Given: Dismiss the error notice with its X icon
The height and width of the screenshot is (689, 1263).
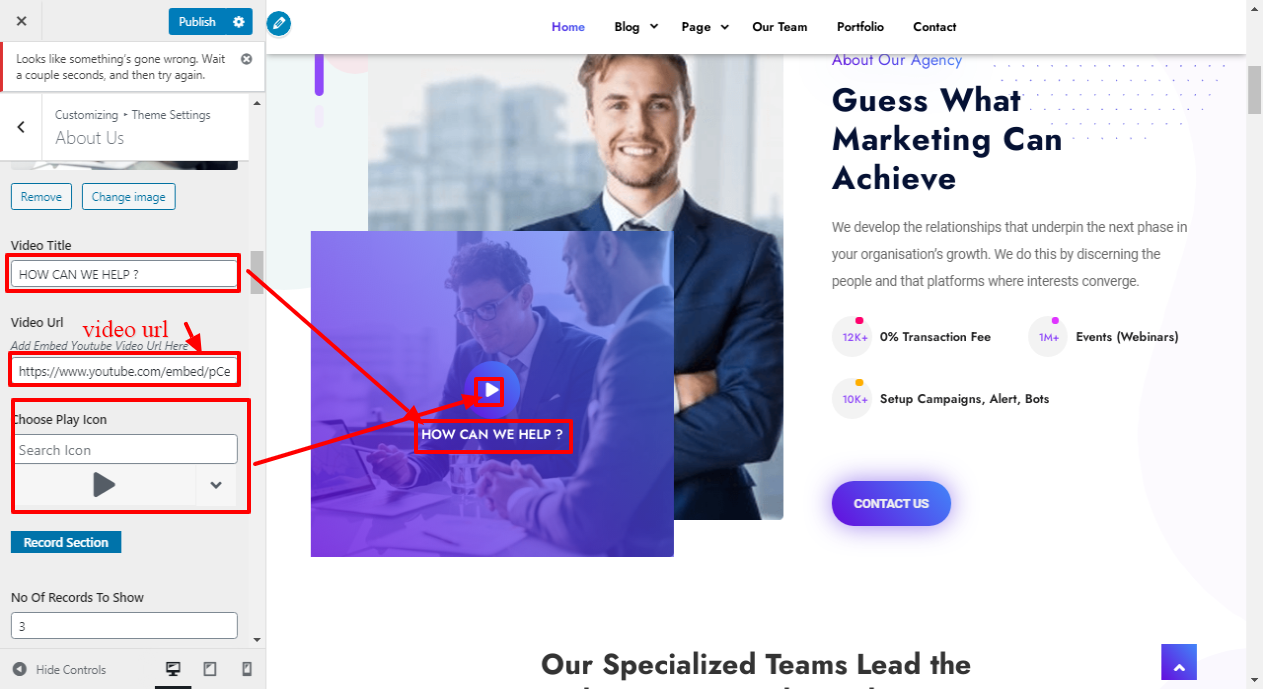Looking at the screenshot, I should (x=246, y=59).
